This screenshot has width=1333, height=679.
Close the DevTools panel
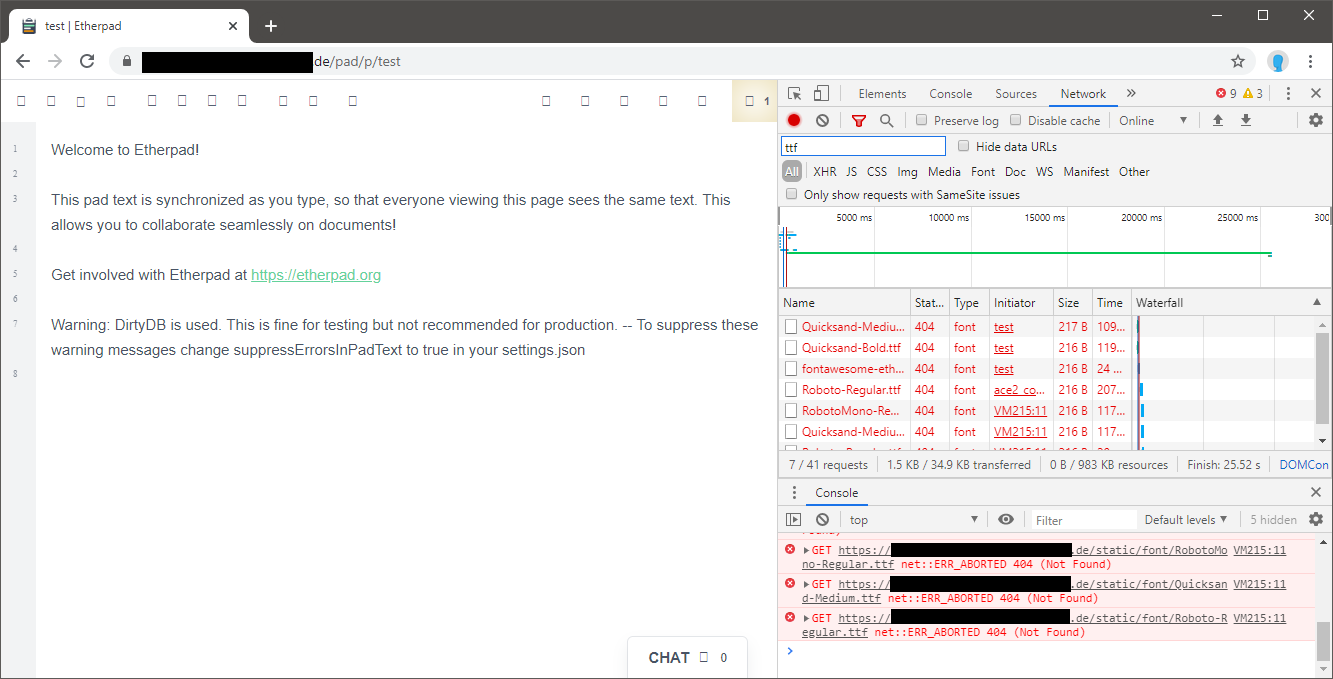pos(1316,93)
